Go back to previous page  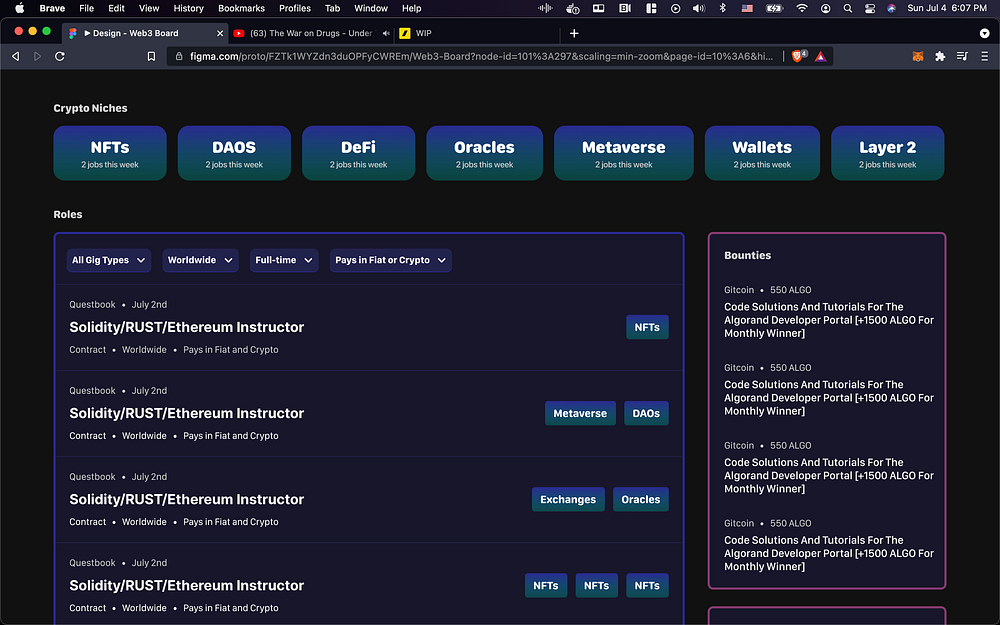(x=16, y=56)
